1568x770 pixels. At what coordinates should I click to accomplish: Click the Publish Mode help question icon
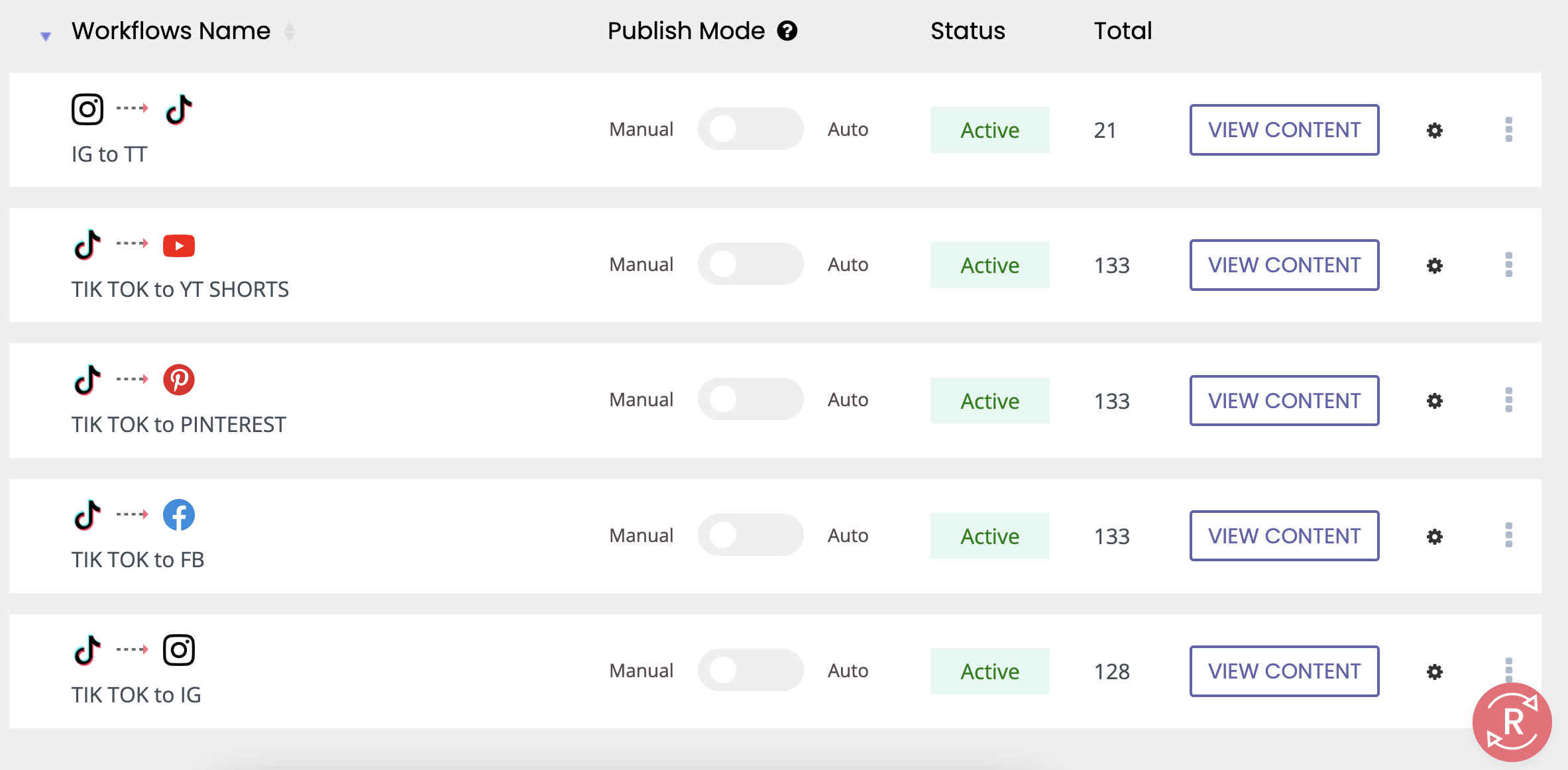point(787,31)
